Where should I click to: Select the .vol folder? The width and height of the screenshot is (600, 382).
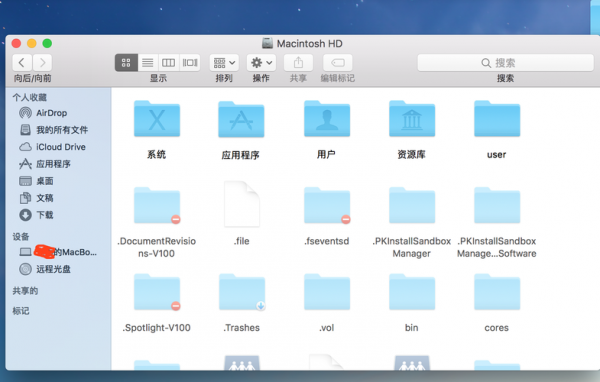327,292
